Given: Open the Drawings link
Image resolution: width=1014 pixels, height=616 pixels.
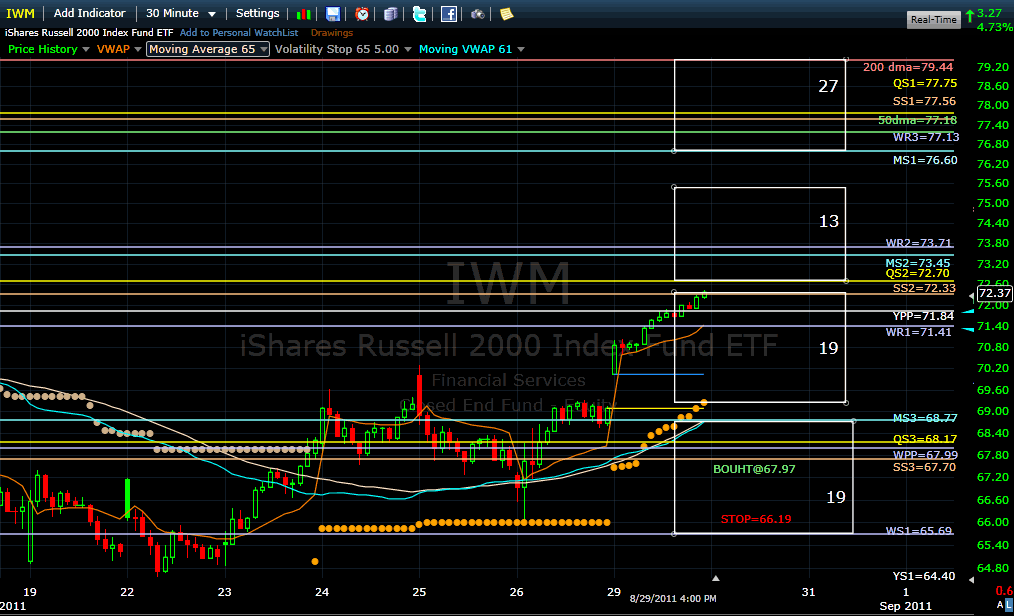Looking at the screenshot, I should pyautogui.click(x=332, y=33).
